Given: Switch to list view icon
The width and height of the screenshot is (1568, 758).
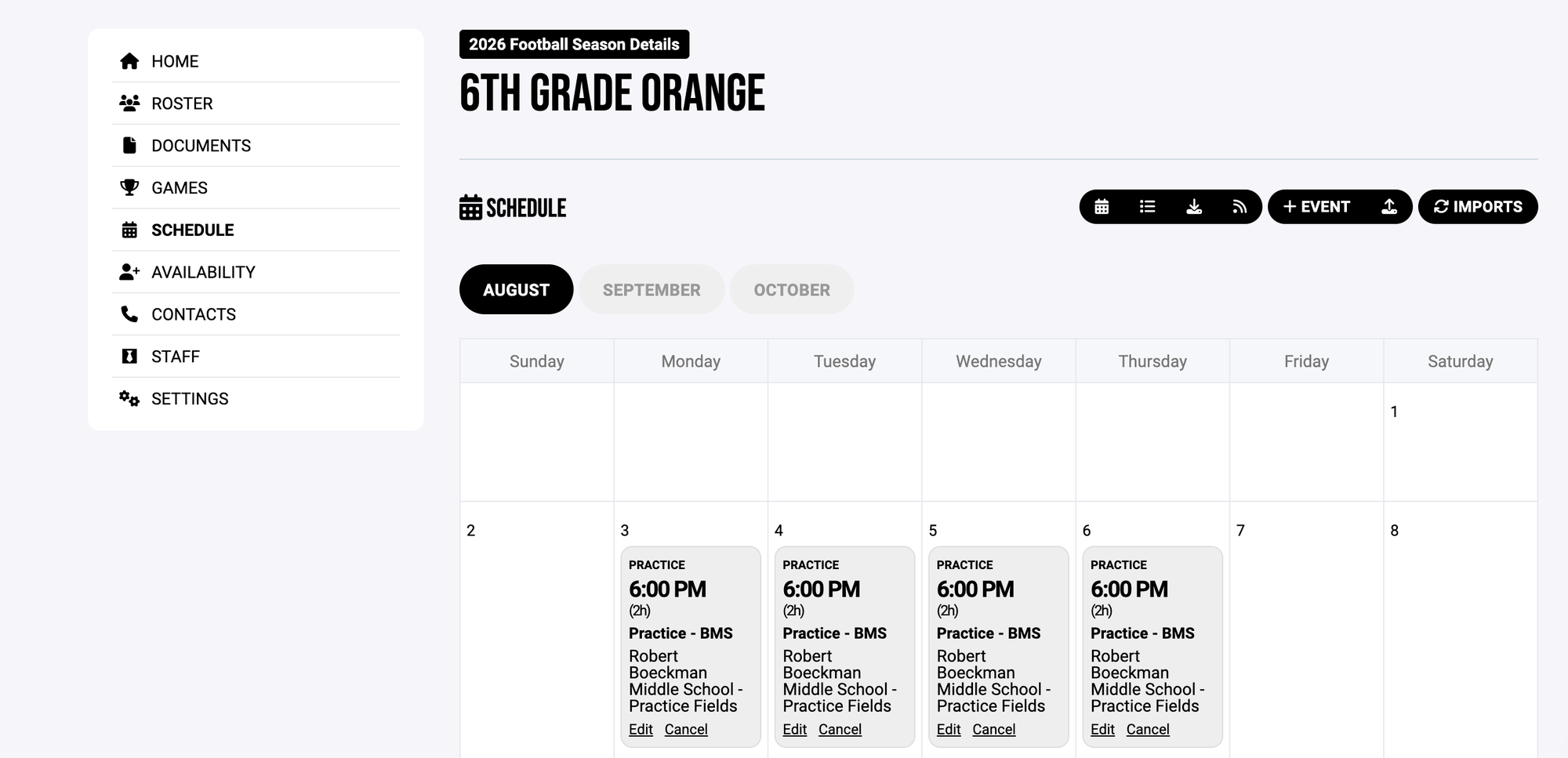Looking at the screenshot, I should [1147, 207].
